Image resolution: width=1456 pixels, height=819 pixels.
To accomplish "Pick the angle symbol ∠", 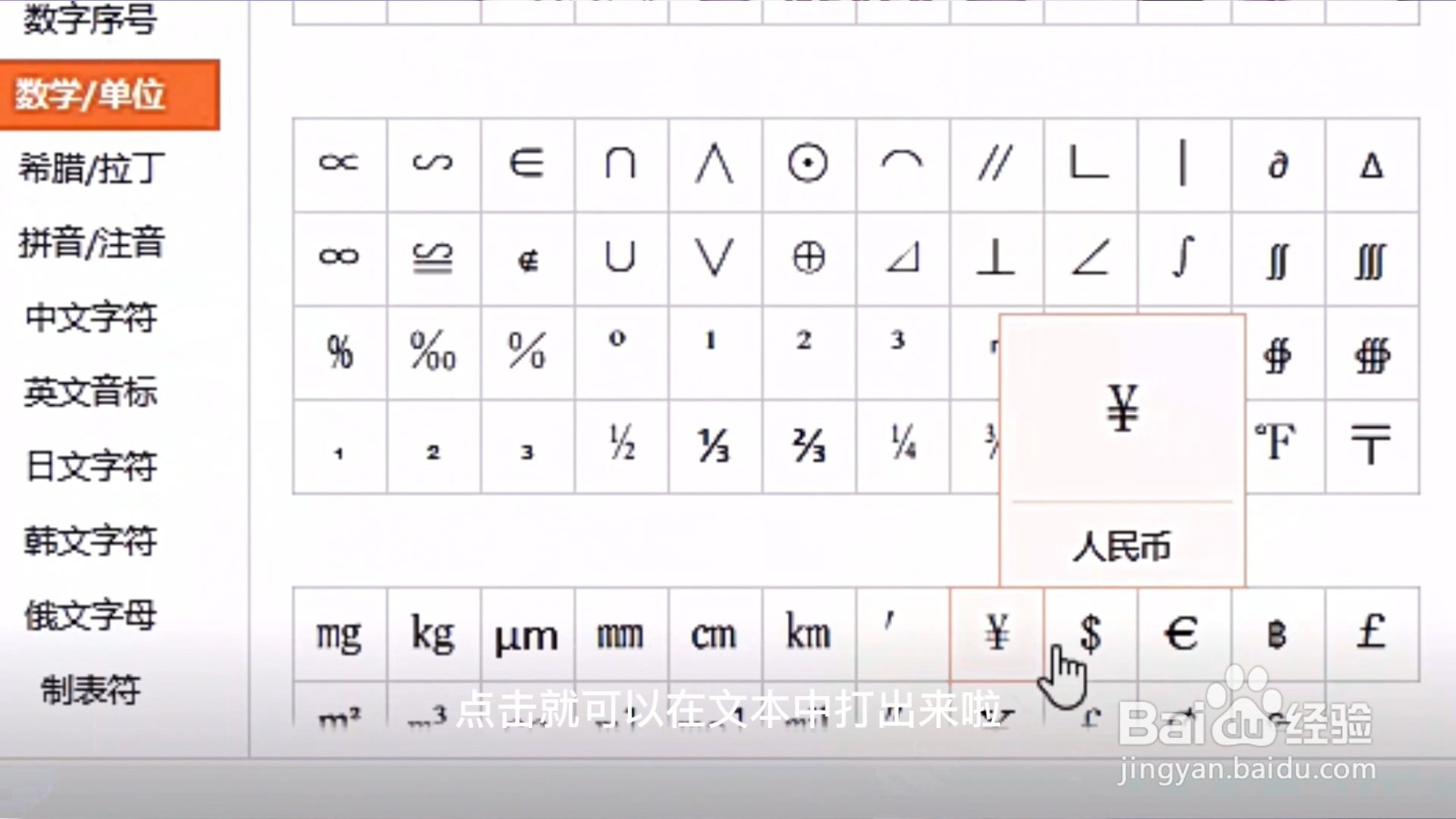I will [x=1089, y=258].
